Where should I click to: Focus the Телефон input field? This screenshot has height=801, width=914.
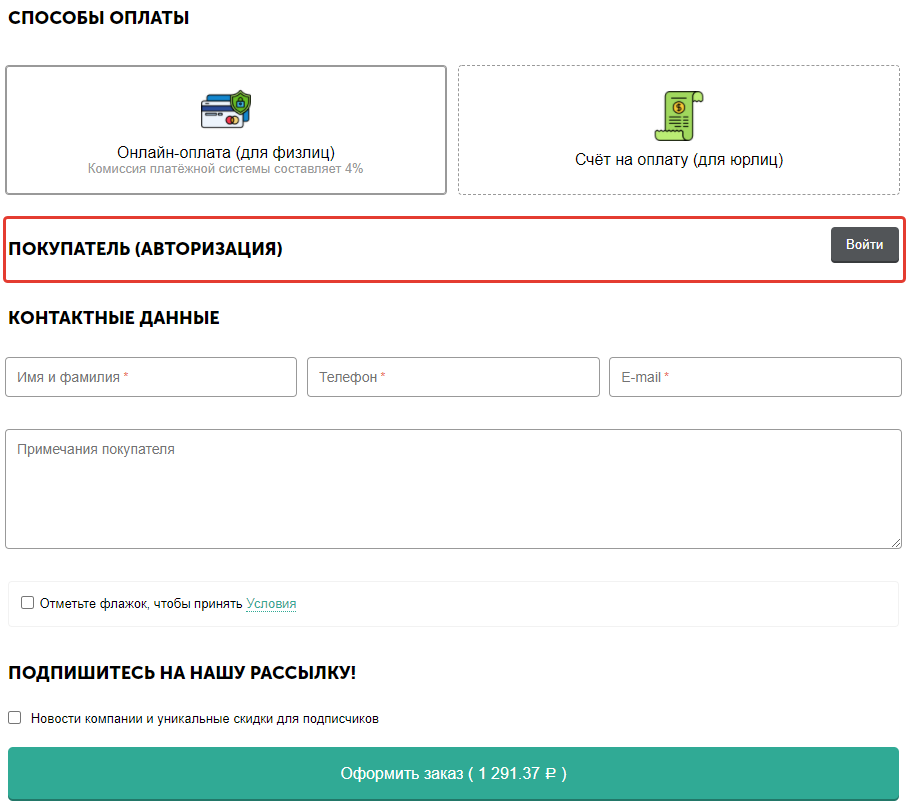coord(454,377)
